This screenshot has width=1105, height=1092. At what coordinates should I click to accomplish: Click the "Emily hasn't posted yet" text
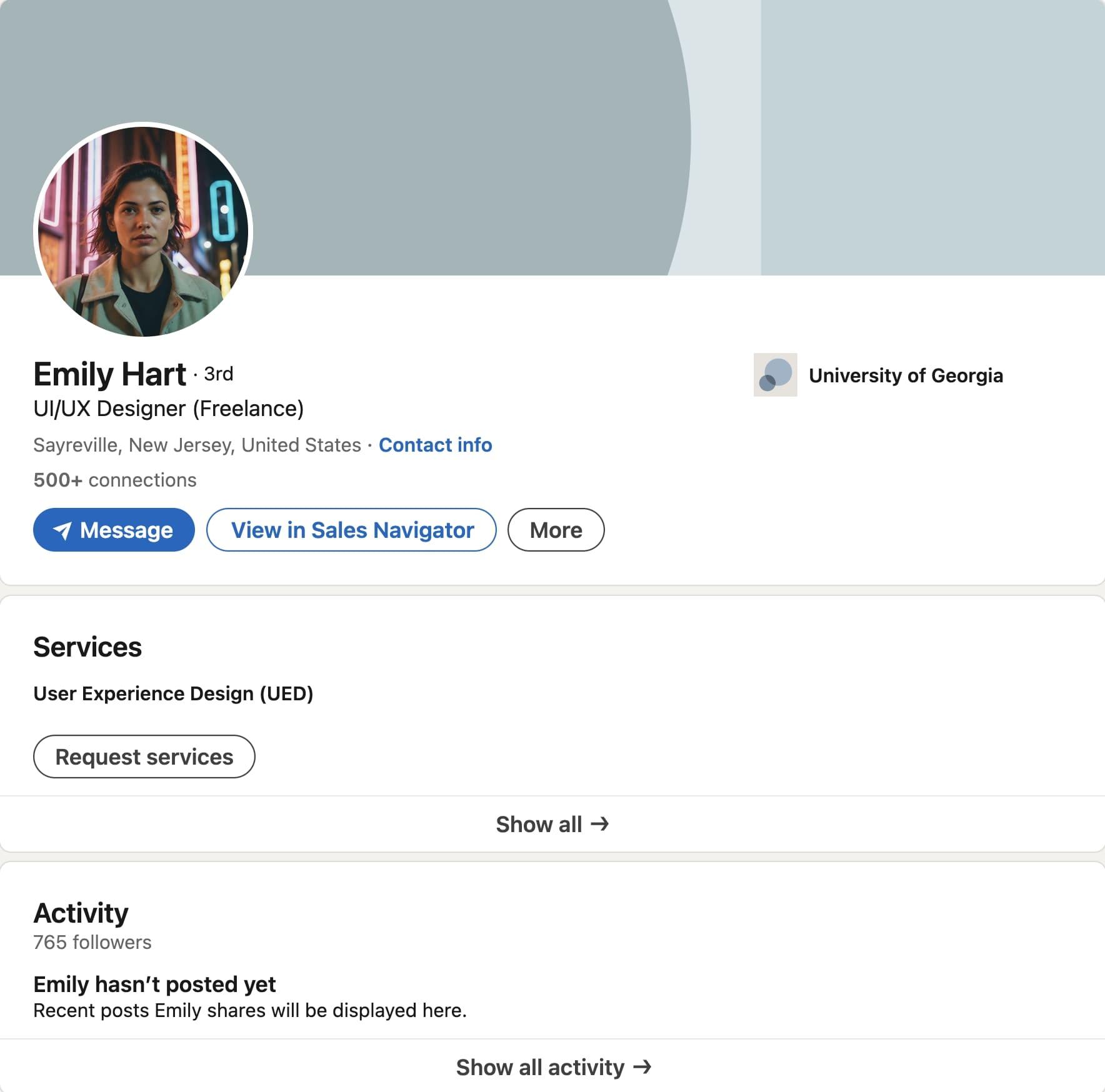pyautogui.click(x=154, y=985)
